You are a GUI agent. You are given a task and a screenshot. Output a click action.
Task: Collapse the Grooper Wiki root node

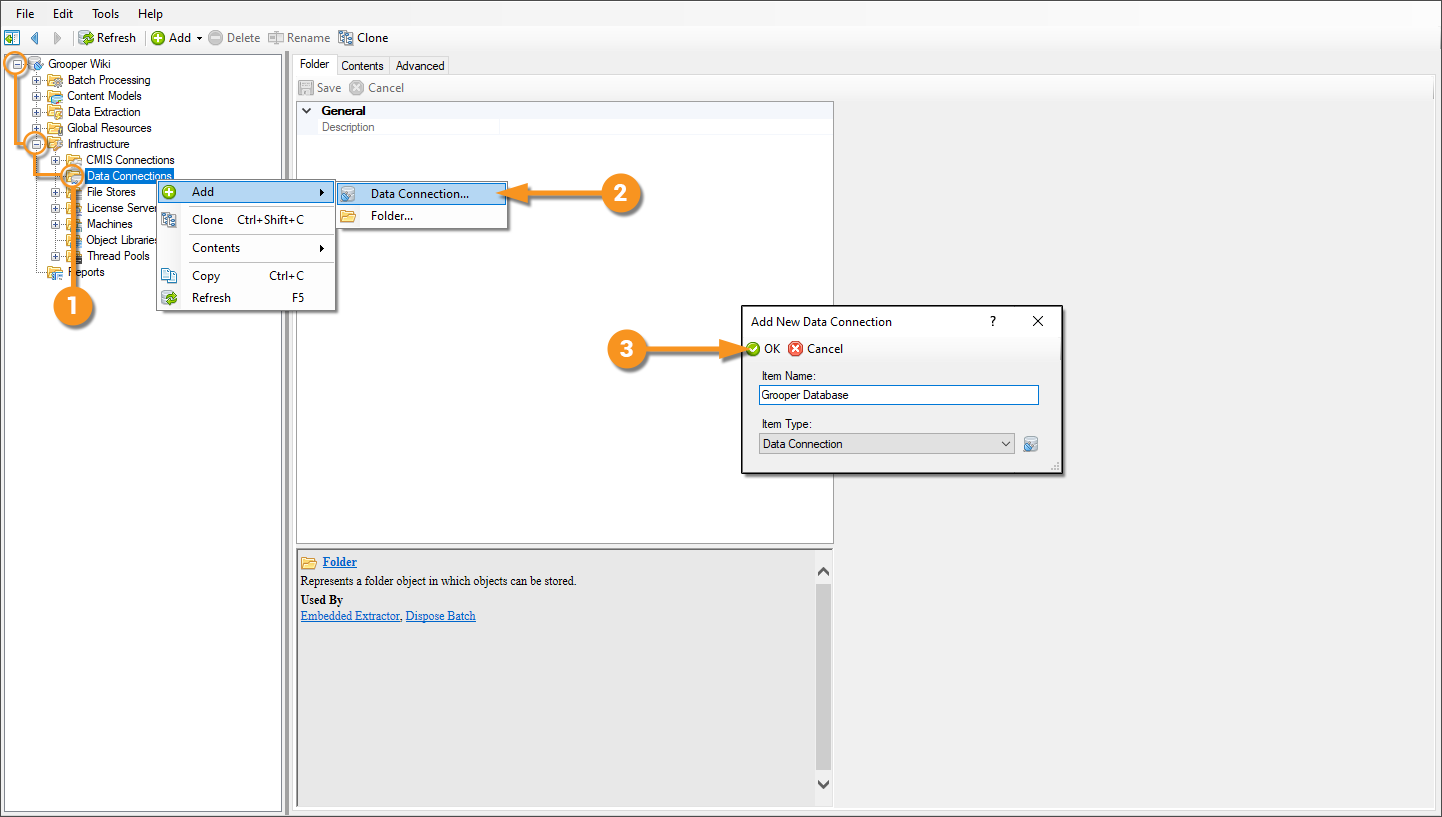pyautogui.click(x=18, y=64)
